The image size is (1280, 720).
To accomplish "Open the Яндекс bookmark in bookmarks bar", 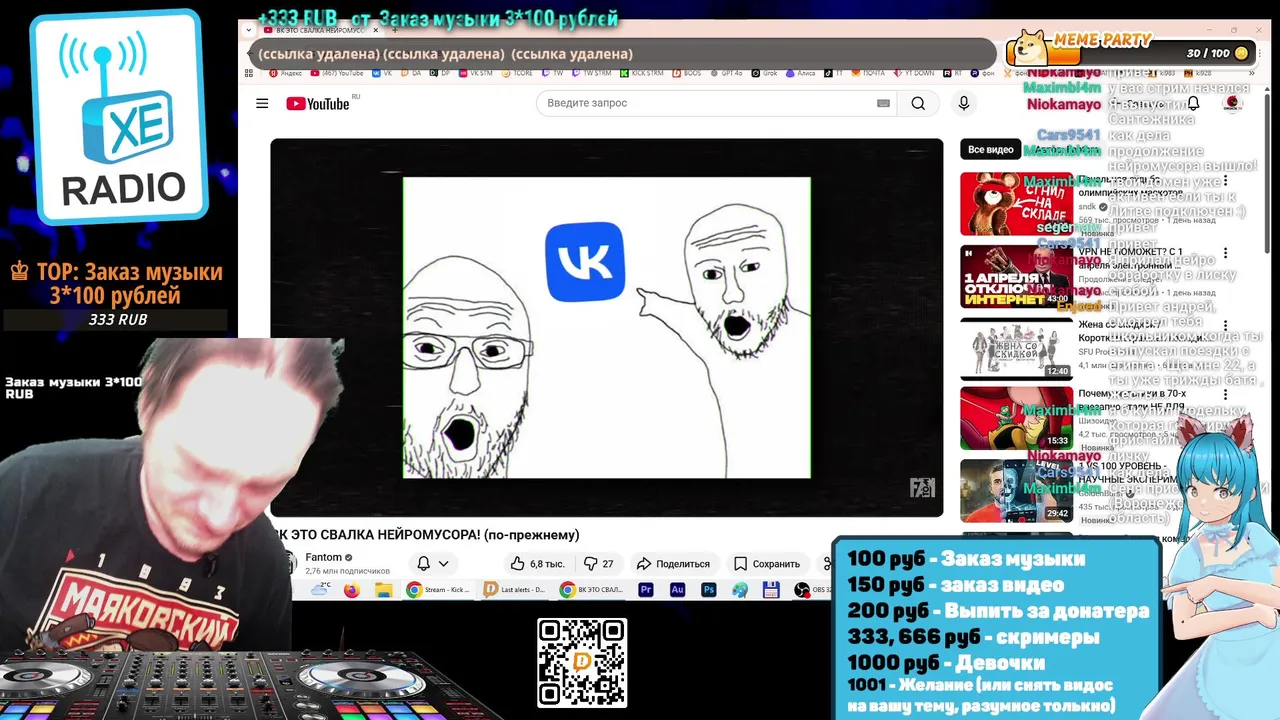I will click(x=287, y=73).
